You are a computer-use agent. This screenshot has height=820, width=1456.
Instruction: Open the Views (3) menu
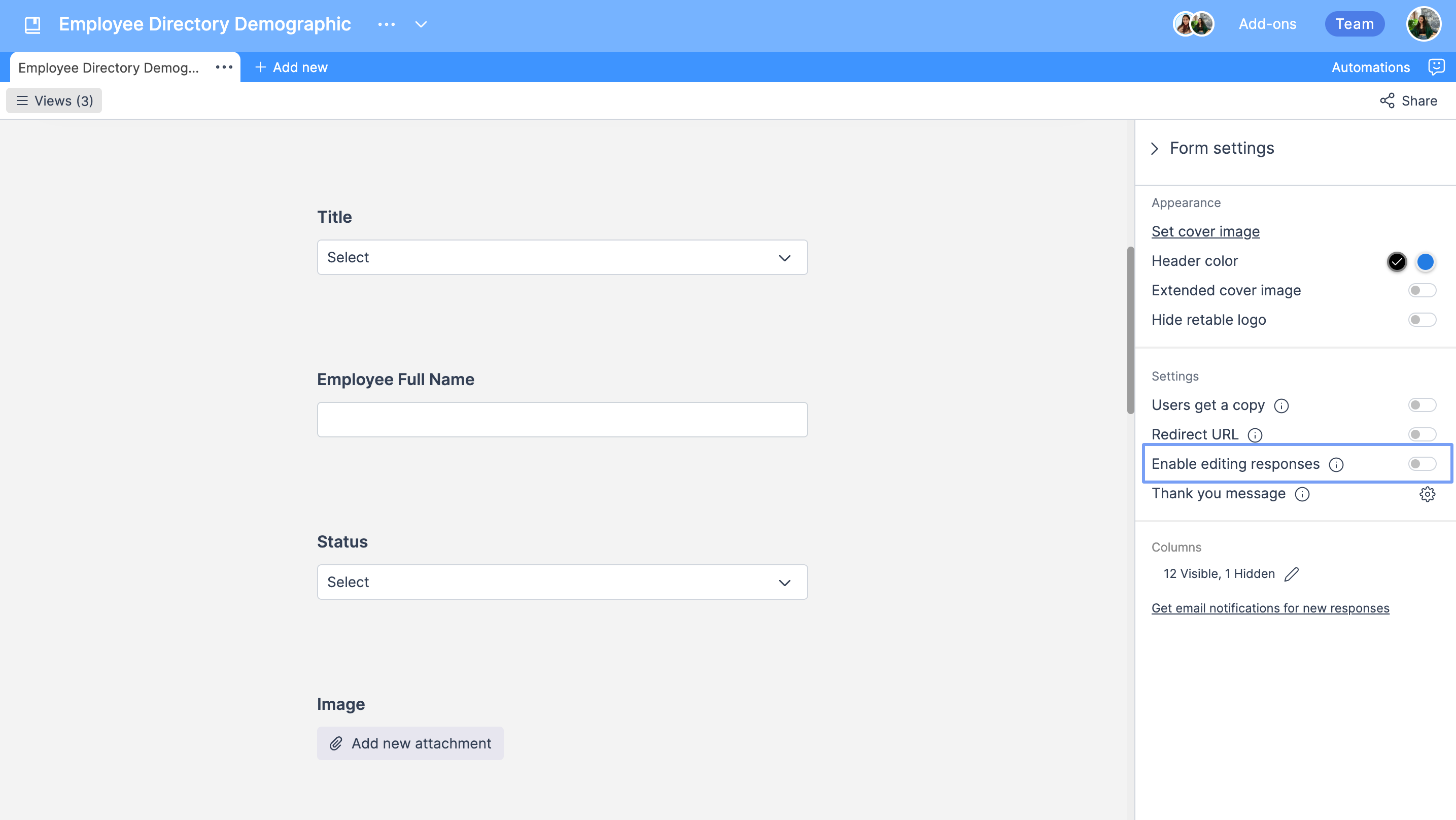pyautogui.click(x=54, y=100)
